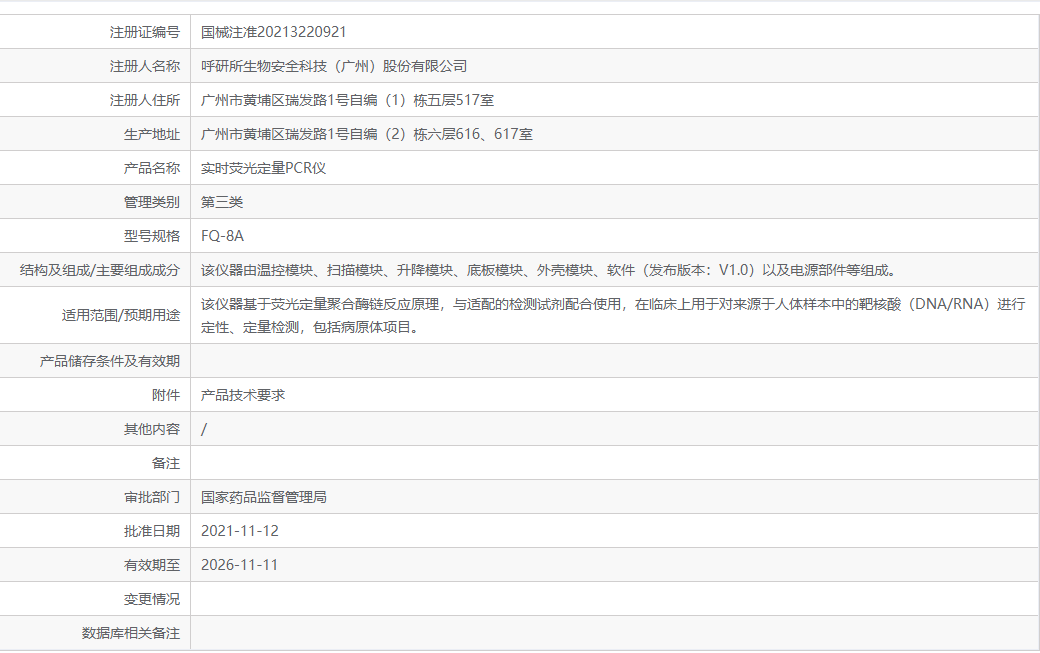
Task: Open the 产品技术要求 attachment text
Action: coord(243,395)
